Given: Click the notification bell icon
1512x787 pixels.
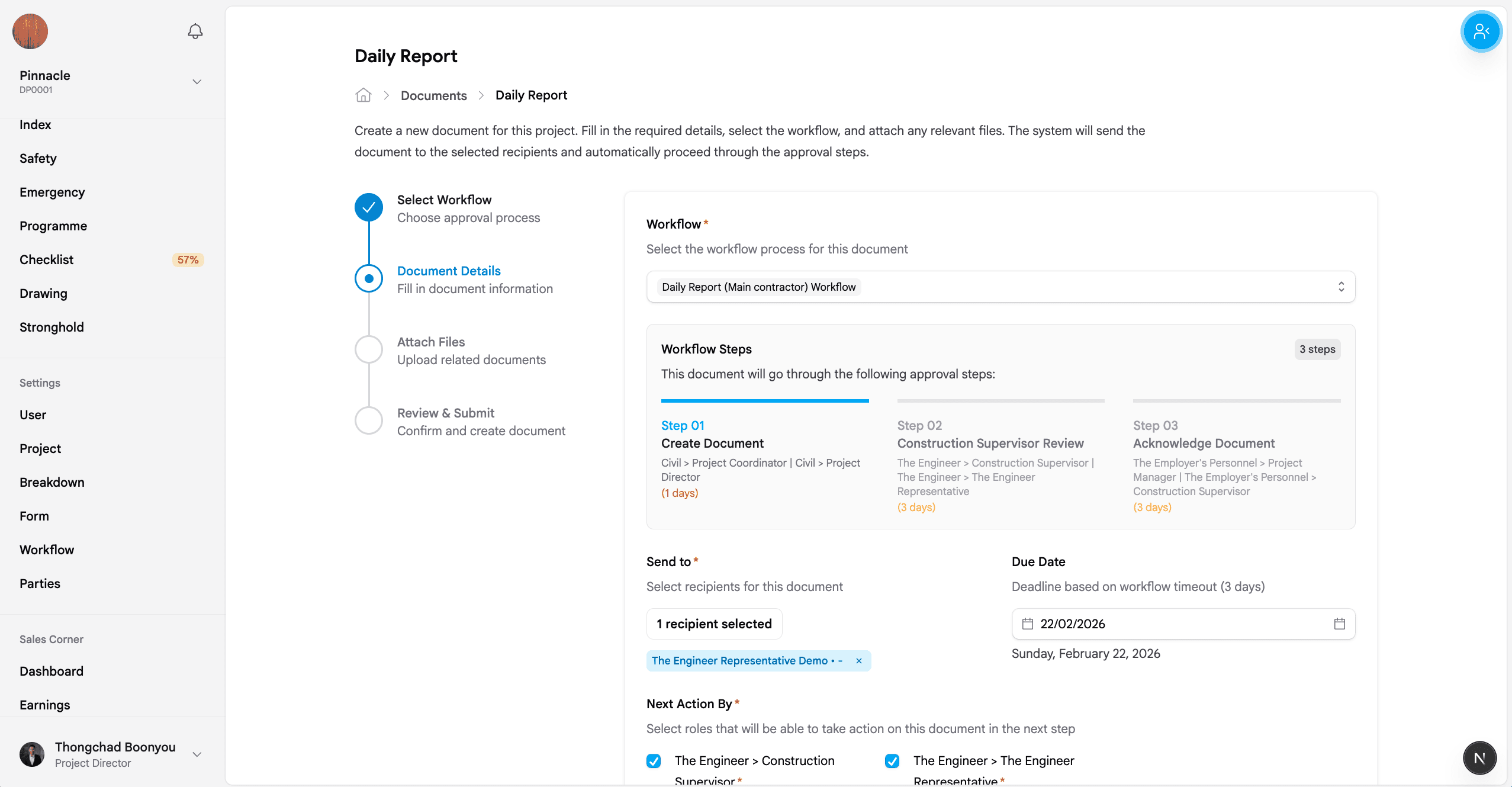Looking at the screenshot, I should click(x=195, y=31).
